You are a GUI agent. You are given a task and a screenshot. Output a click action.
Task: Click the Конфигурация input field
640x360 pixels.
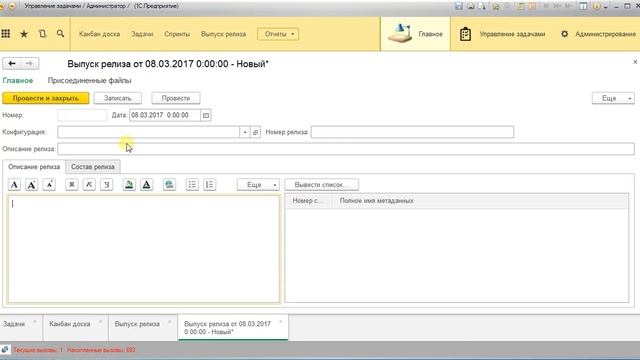point(149,132)
